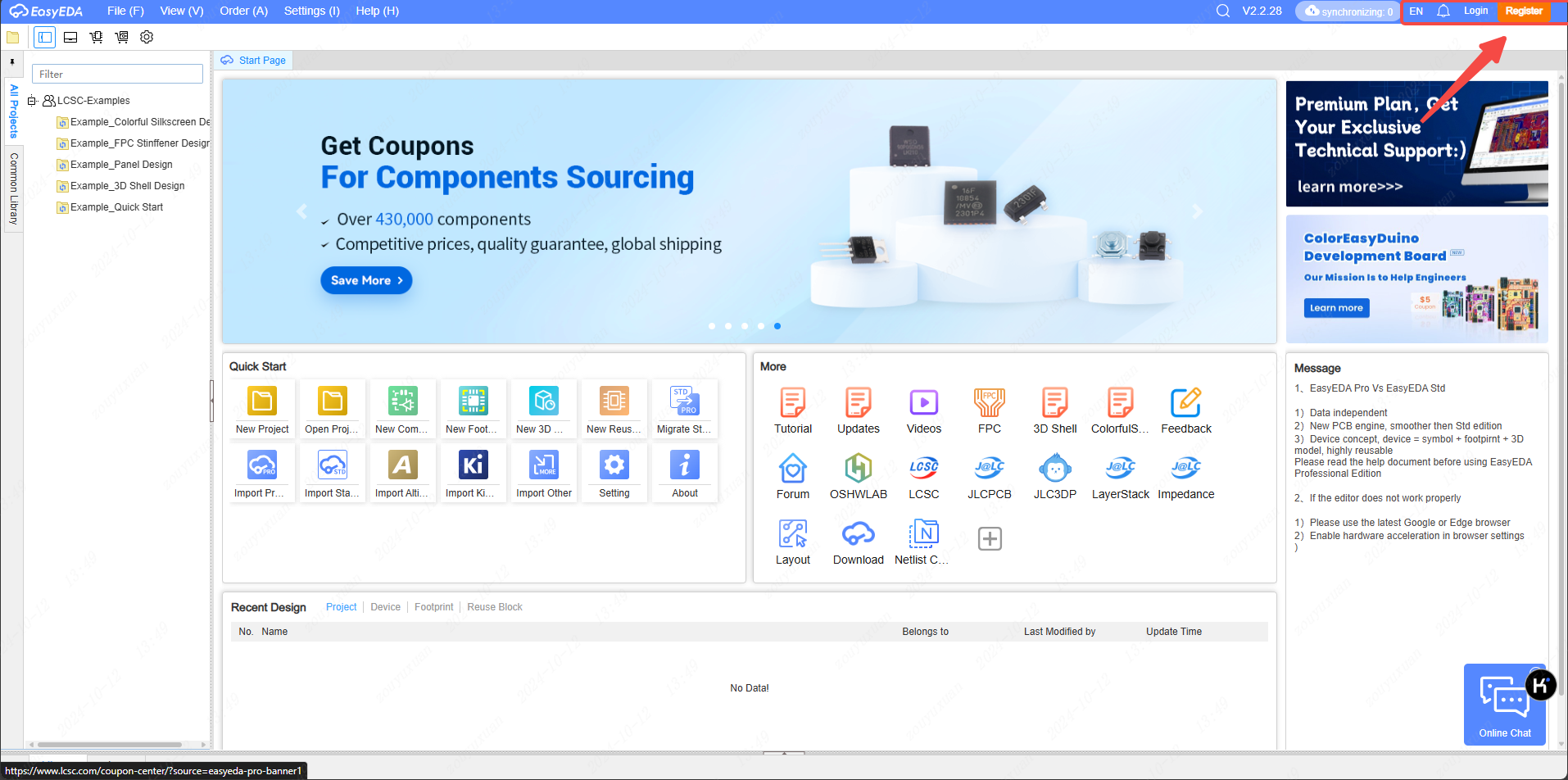Open the View (V) menu
The height and width of the screenshot is (780, 1568).
(x=182, y=11)
